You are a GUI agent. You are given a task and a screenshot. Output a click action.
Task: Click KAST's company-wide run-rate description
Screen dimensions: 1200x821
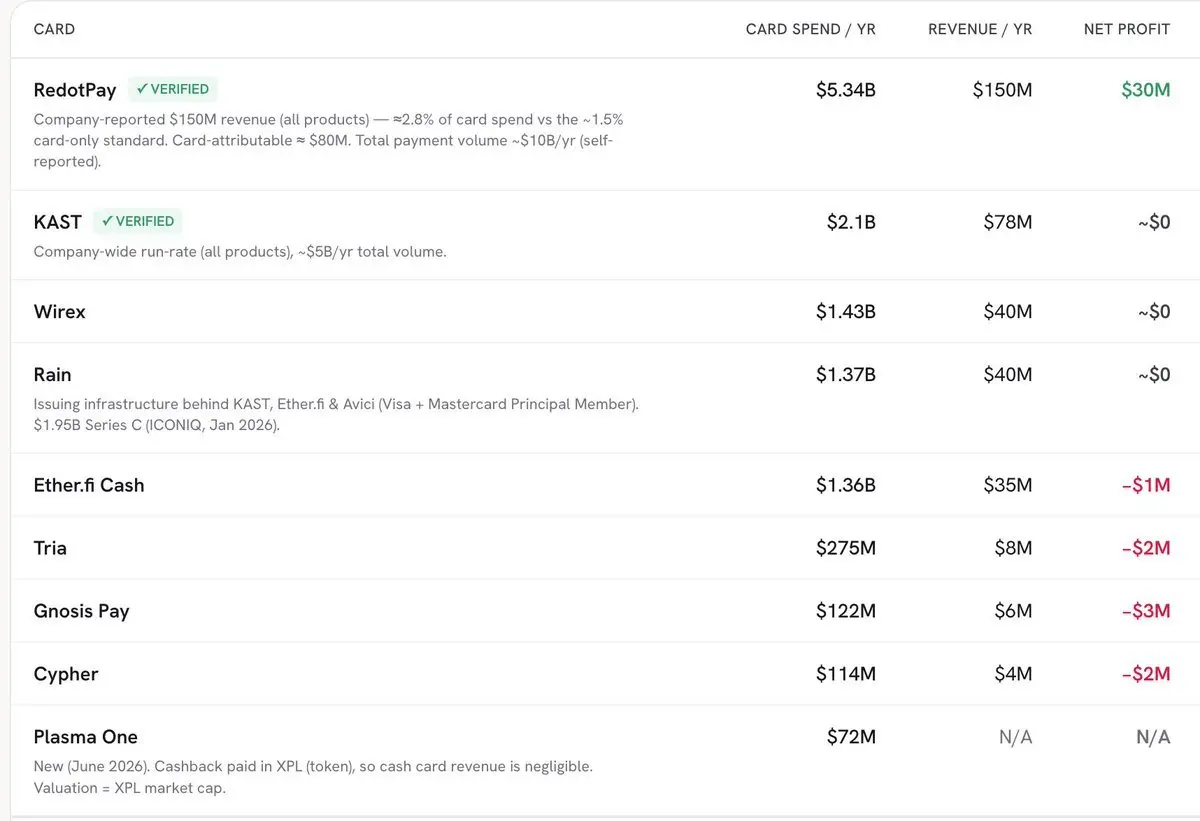240,252
